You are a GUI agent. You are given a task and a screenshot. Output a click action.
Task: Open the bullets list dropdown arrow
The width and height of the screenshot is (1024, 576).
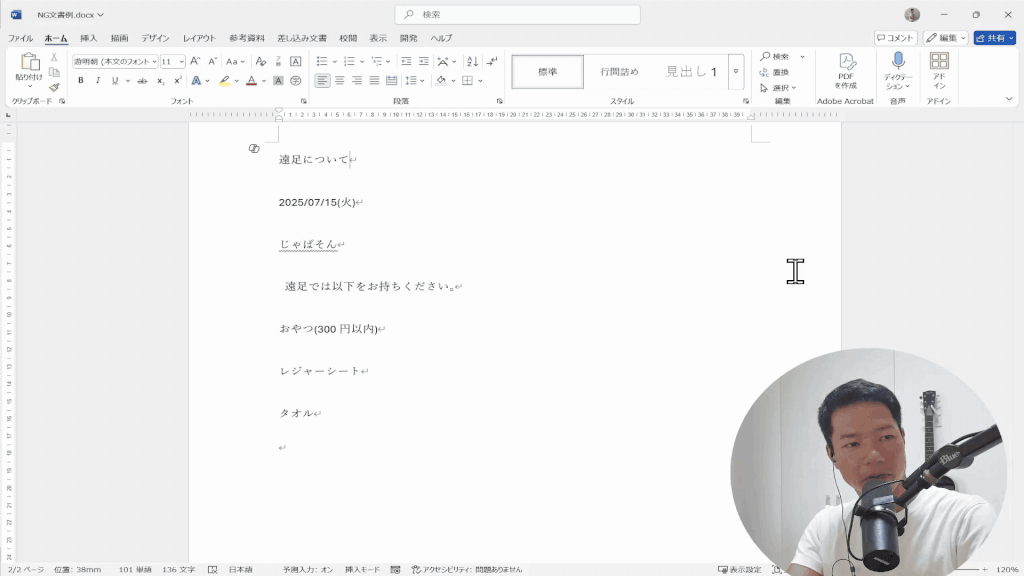334,62
